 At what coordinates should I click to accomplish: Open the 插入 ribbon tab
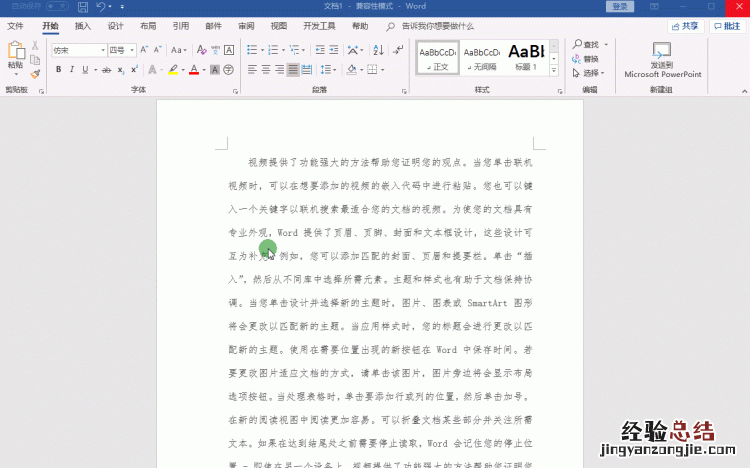[83, 26]
